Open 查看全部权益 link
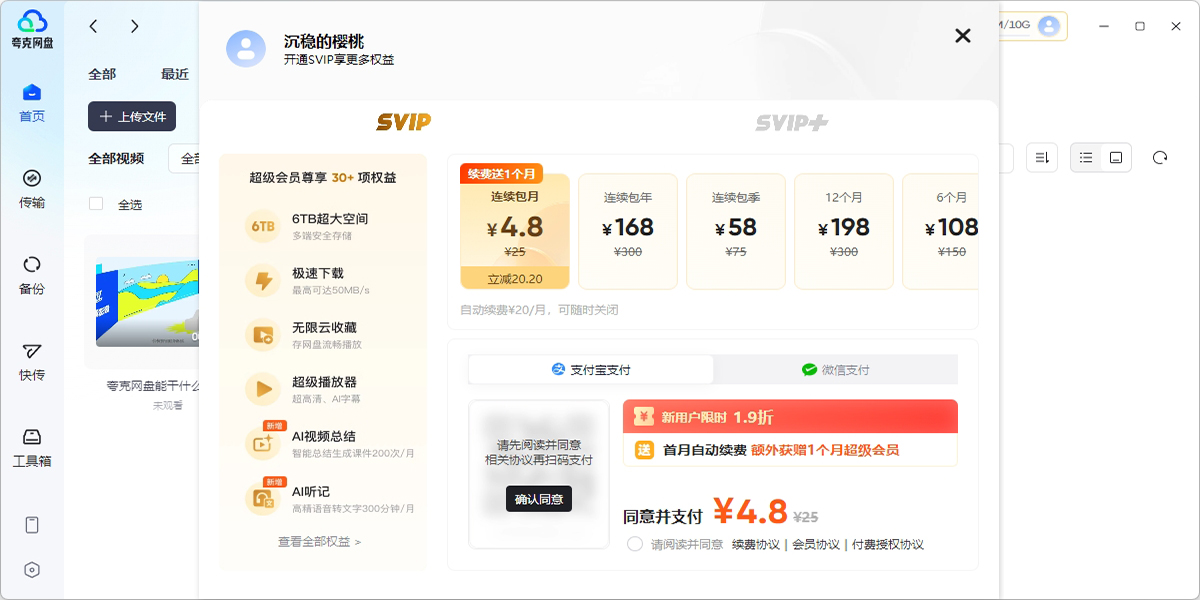The width and height of the screenshot is (1200, 600). click(x=320, y=542)
